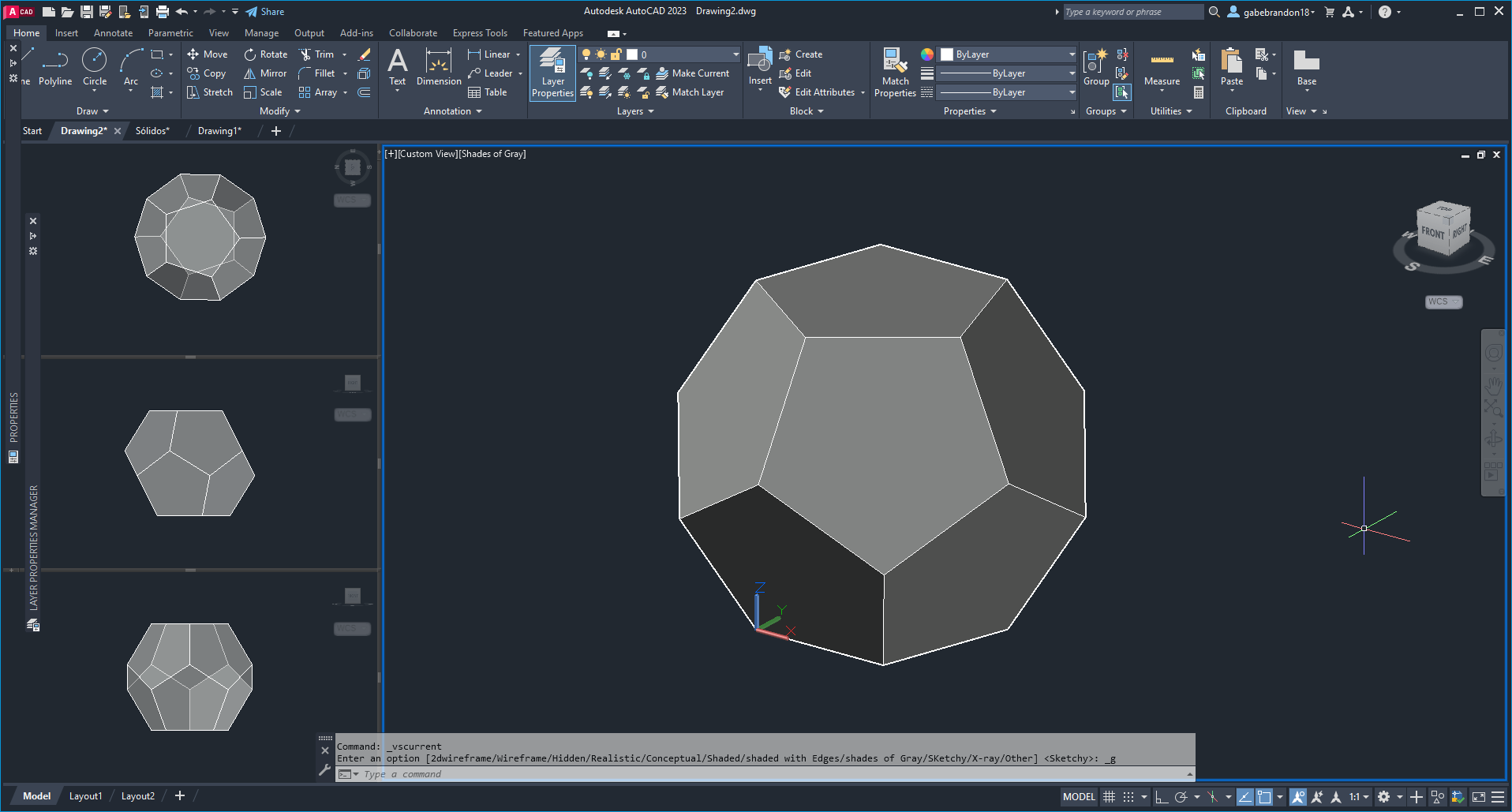The image size is (1512, 812).
Task: Toggle layer 0 lock icon
Action: tap(616, 54)
